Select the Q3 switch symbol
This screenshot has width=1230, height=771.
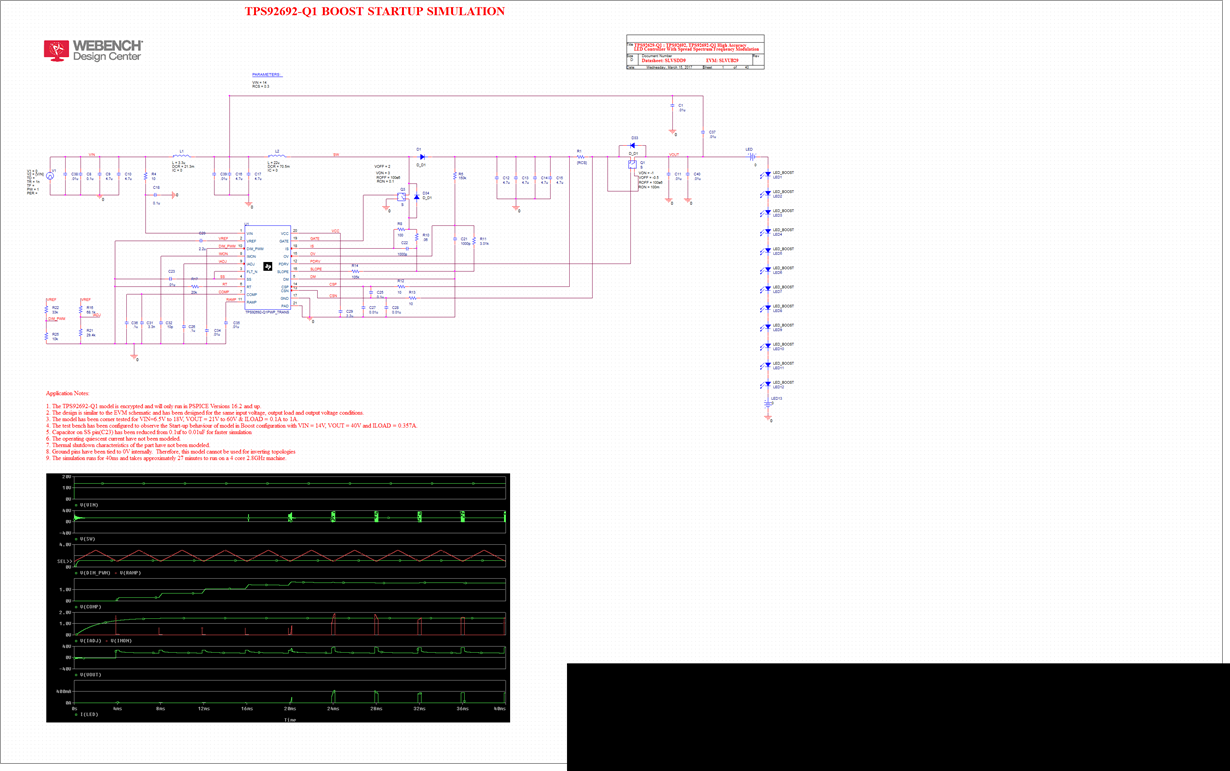coord(402,196)
